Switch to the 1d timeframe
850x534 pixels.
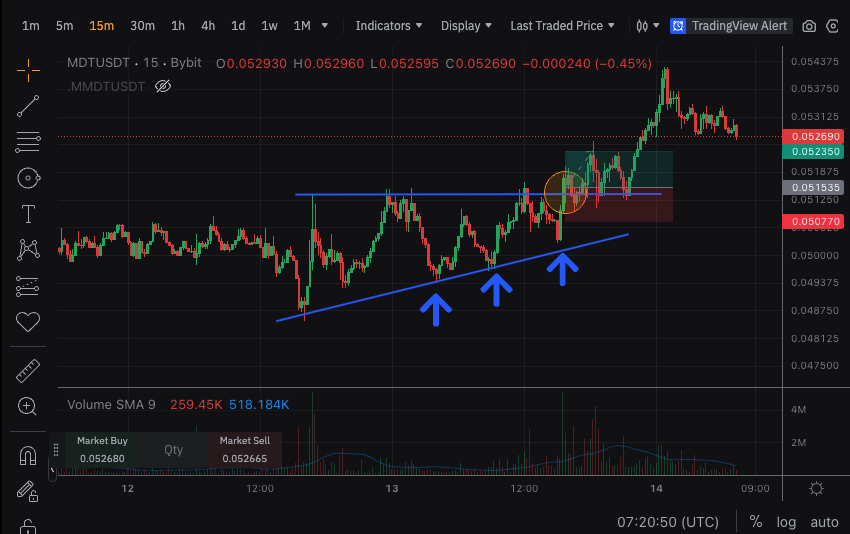tap(238, 25)
